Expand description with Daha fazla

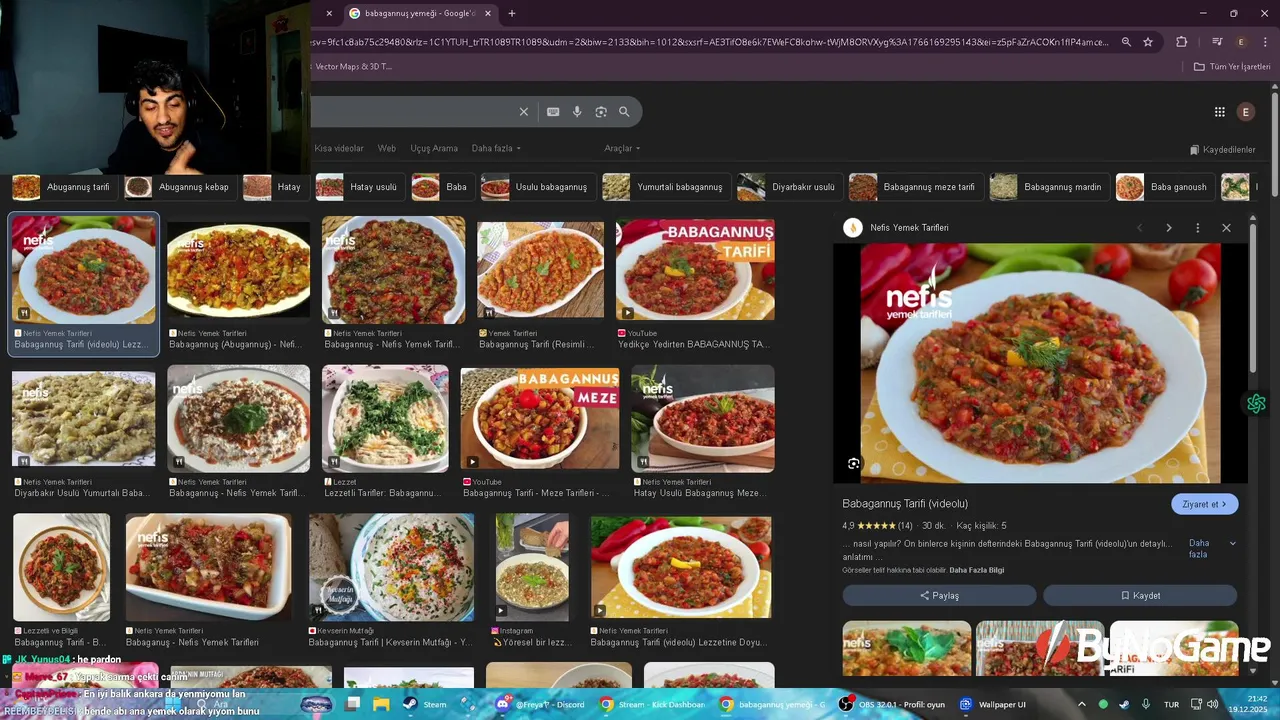click(x=1211, y=548)
